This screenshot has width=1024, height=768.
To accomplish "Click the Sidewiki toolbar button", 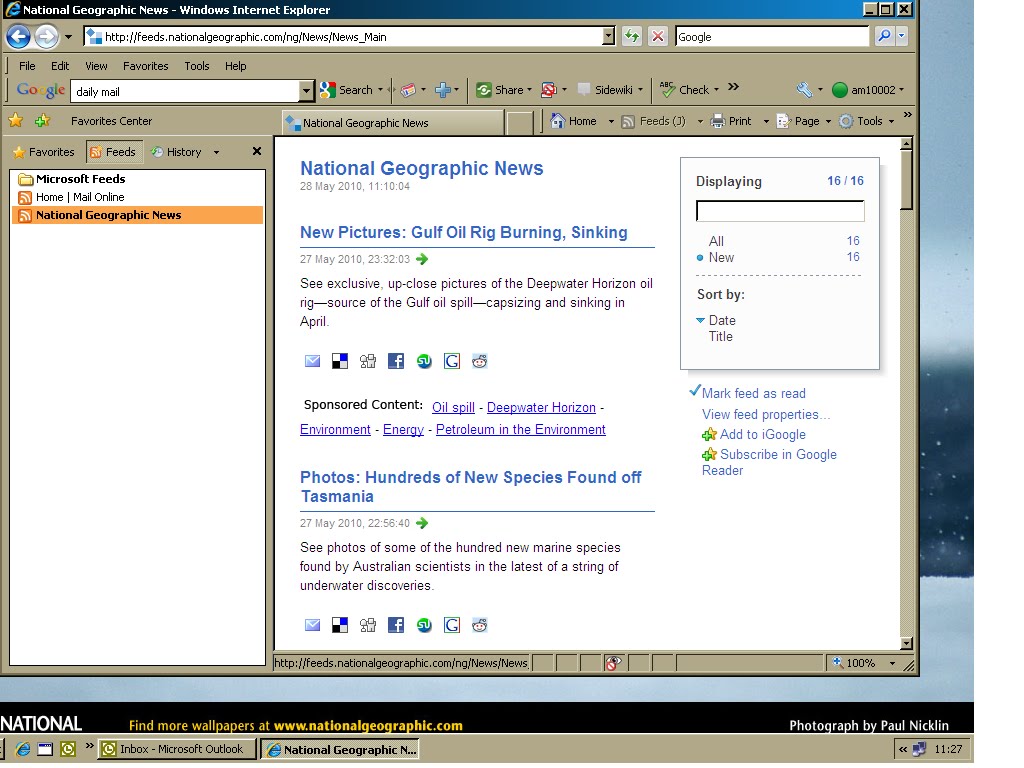I will pos(605,90).
